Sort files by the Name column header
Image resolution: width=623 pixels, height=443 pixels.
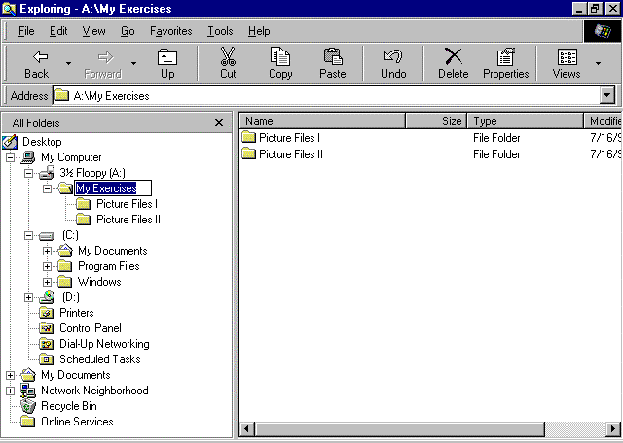[320, 121]
